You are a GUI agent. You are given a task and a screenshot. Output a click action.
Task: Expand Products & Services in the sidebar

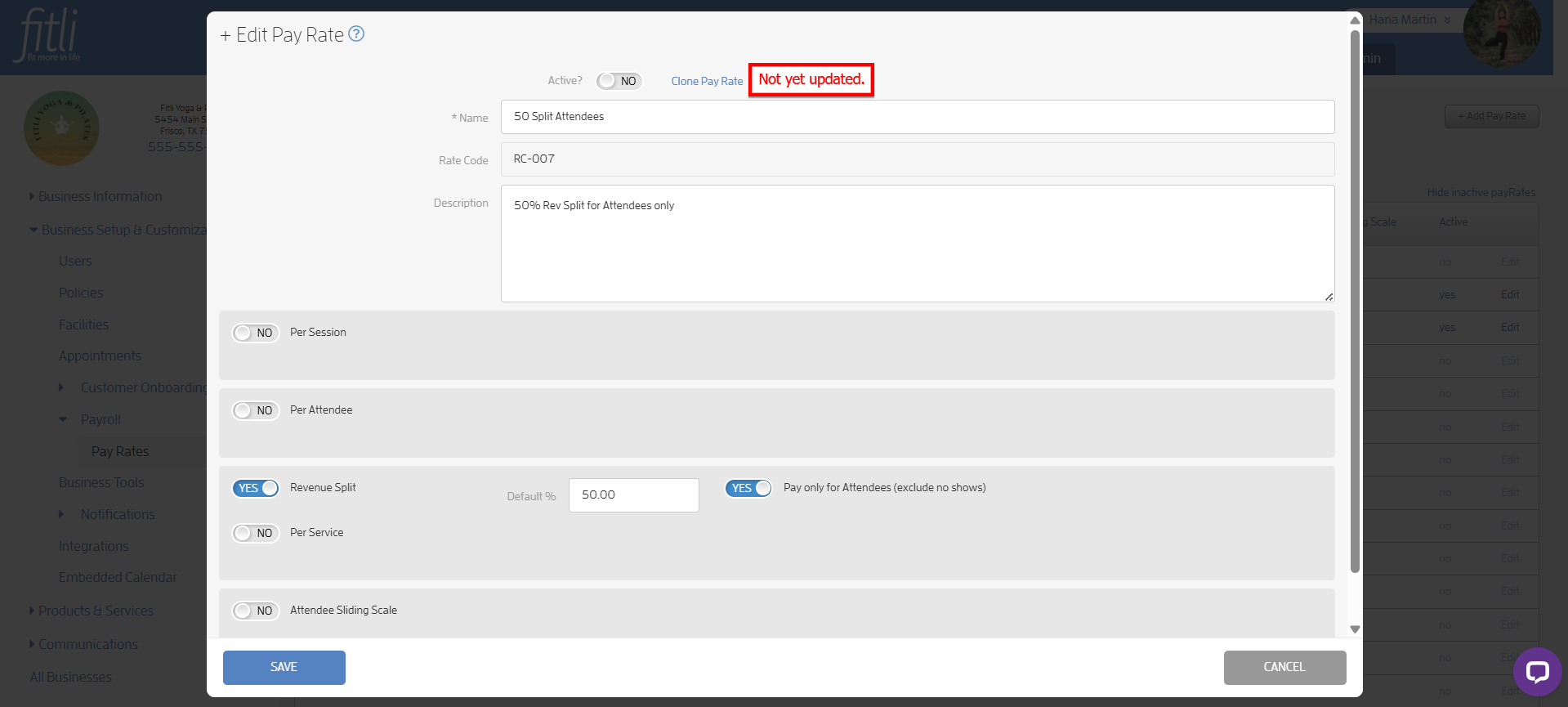(92, 611)
